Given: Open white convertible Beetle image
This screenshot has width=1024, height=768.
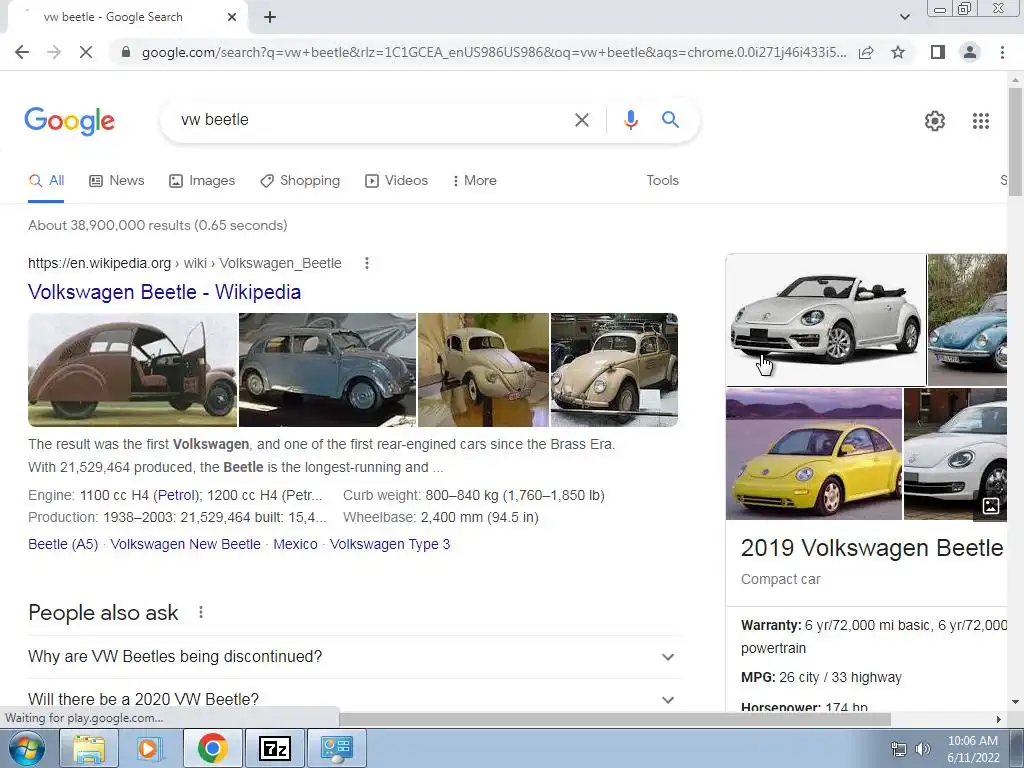Looking at the screenshot, I should coord(826,320).
